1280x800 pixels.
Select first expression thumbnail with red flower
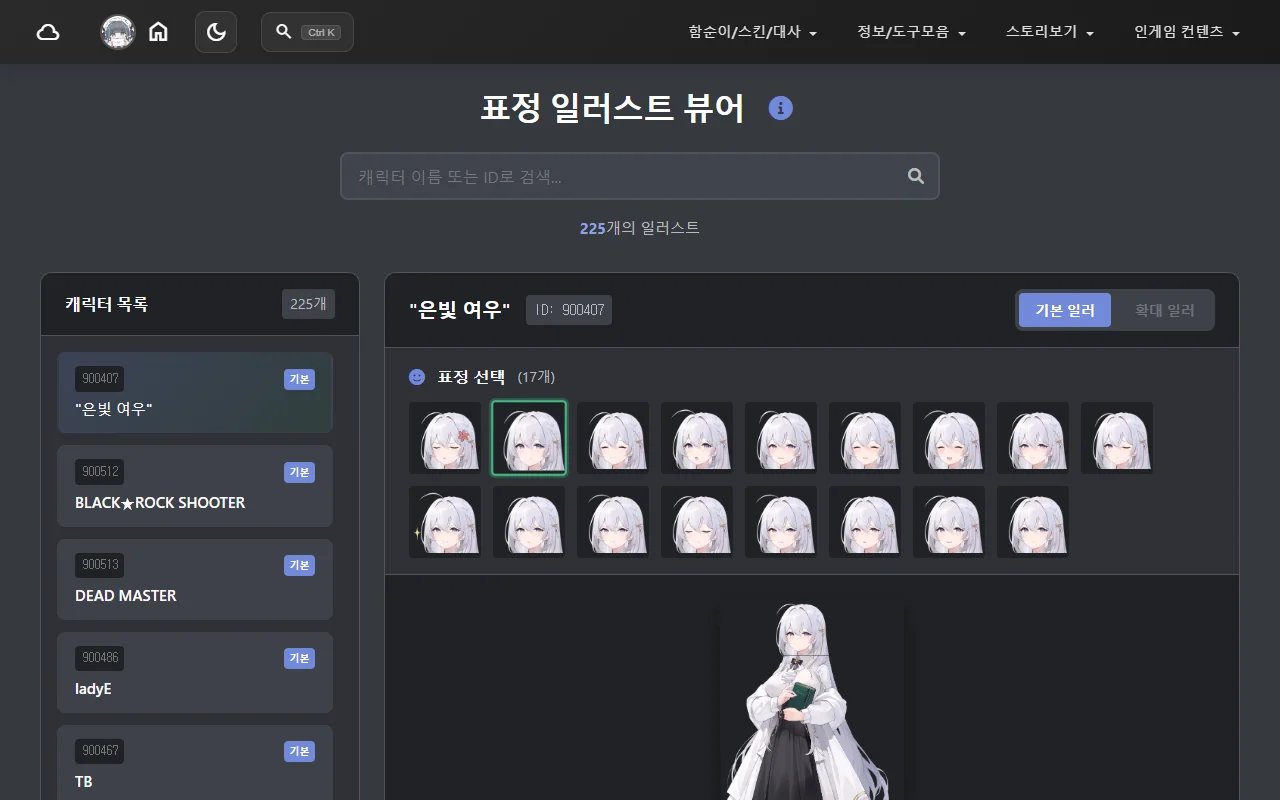click(445, 438)
